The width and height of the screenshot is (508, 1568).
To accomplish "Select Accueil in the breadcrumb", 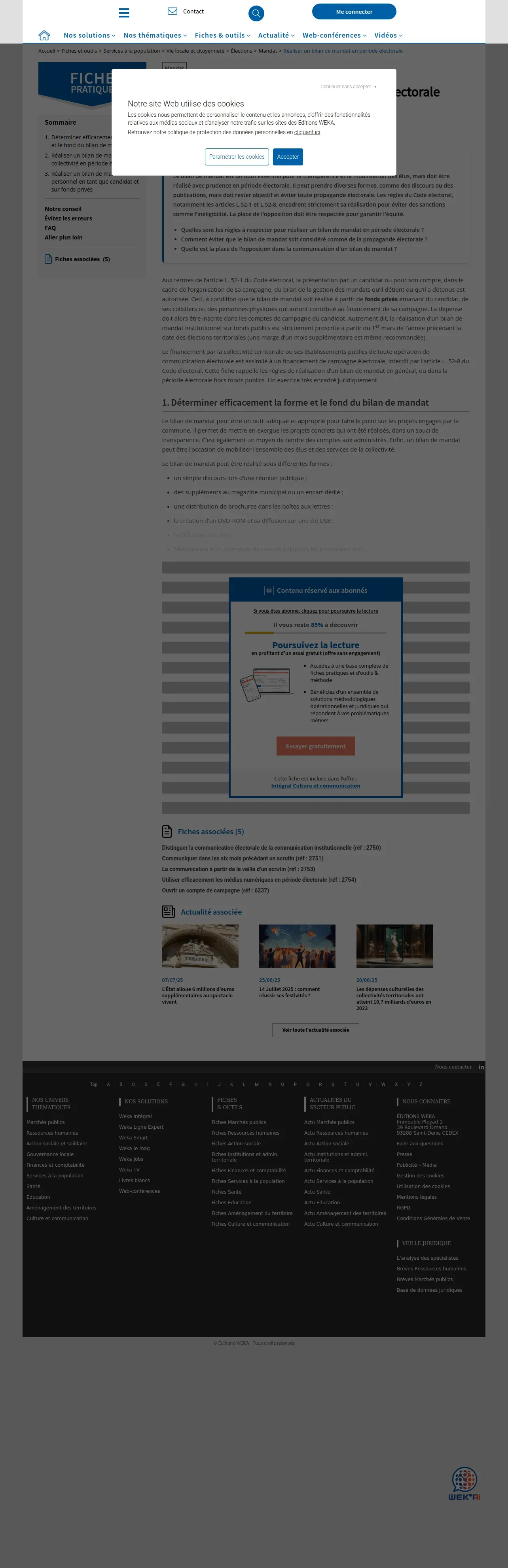I will (x=46, y=51).
